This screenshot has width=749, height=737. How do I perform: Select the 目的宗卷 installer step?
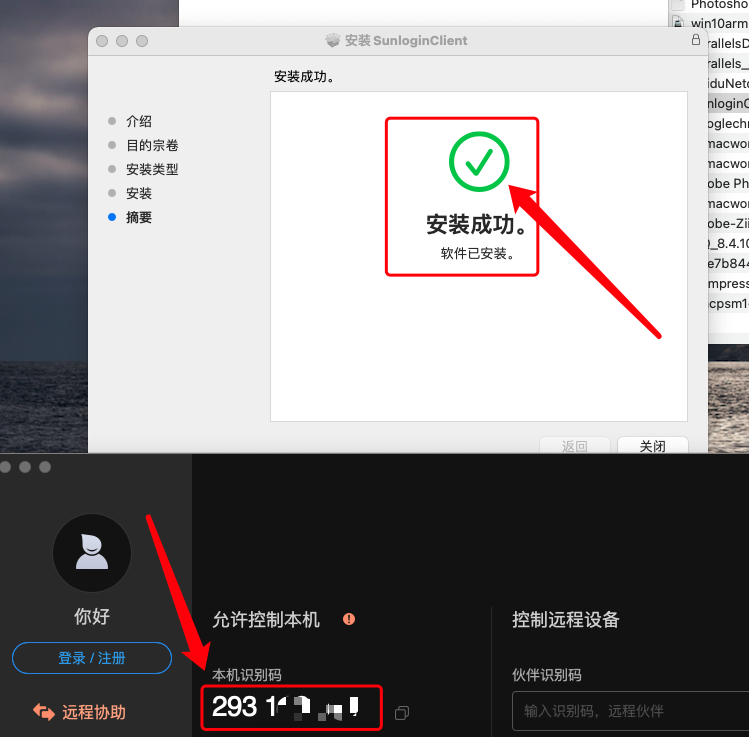click(x=152, y=145)
